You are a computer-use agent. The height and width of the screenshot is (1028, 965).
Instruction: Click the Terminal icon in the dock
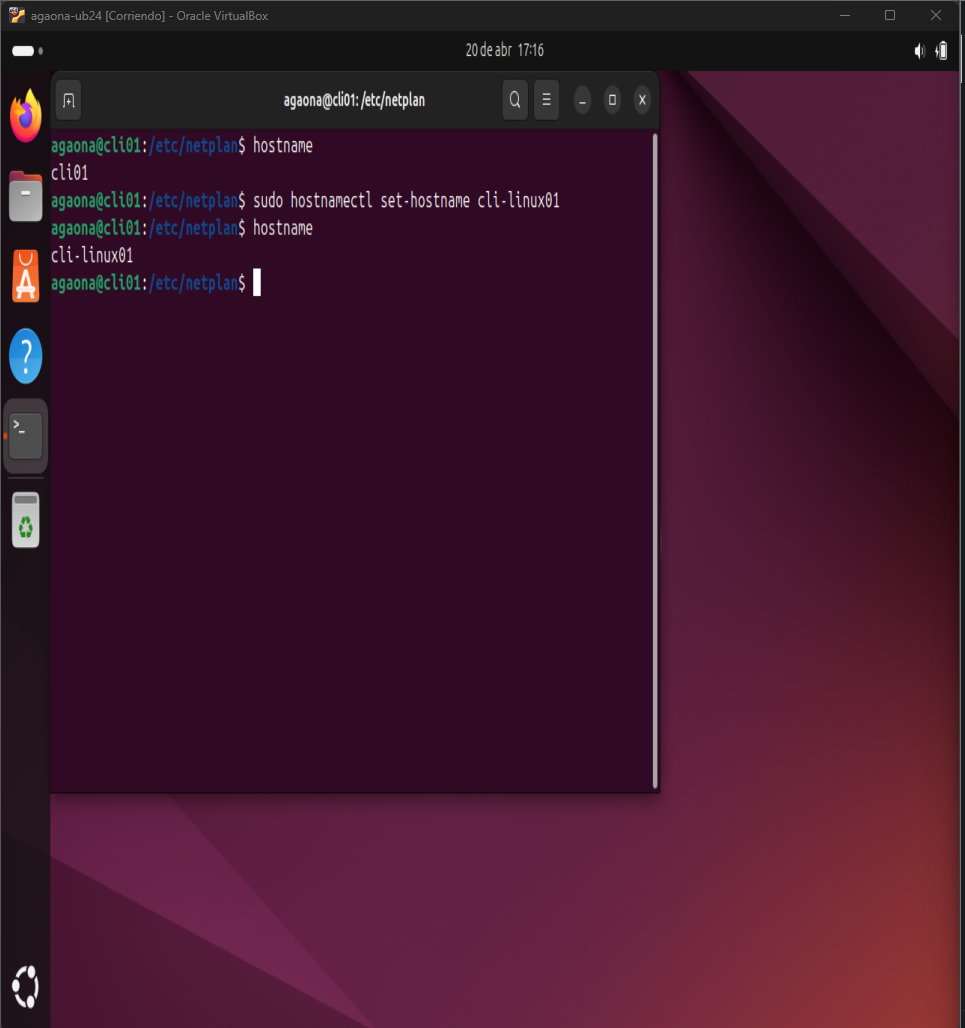pos(26,436)
